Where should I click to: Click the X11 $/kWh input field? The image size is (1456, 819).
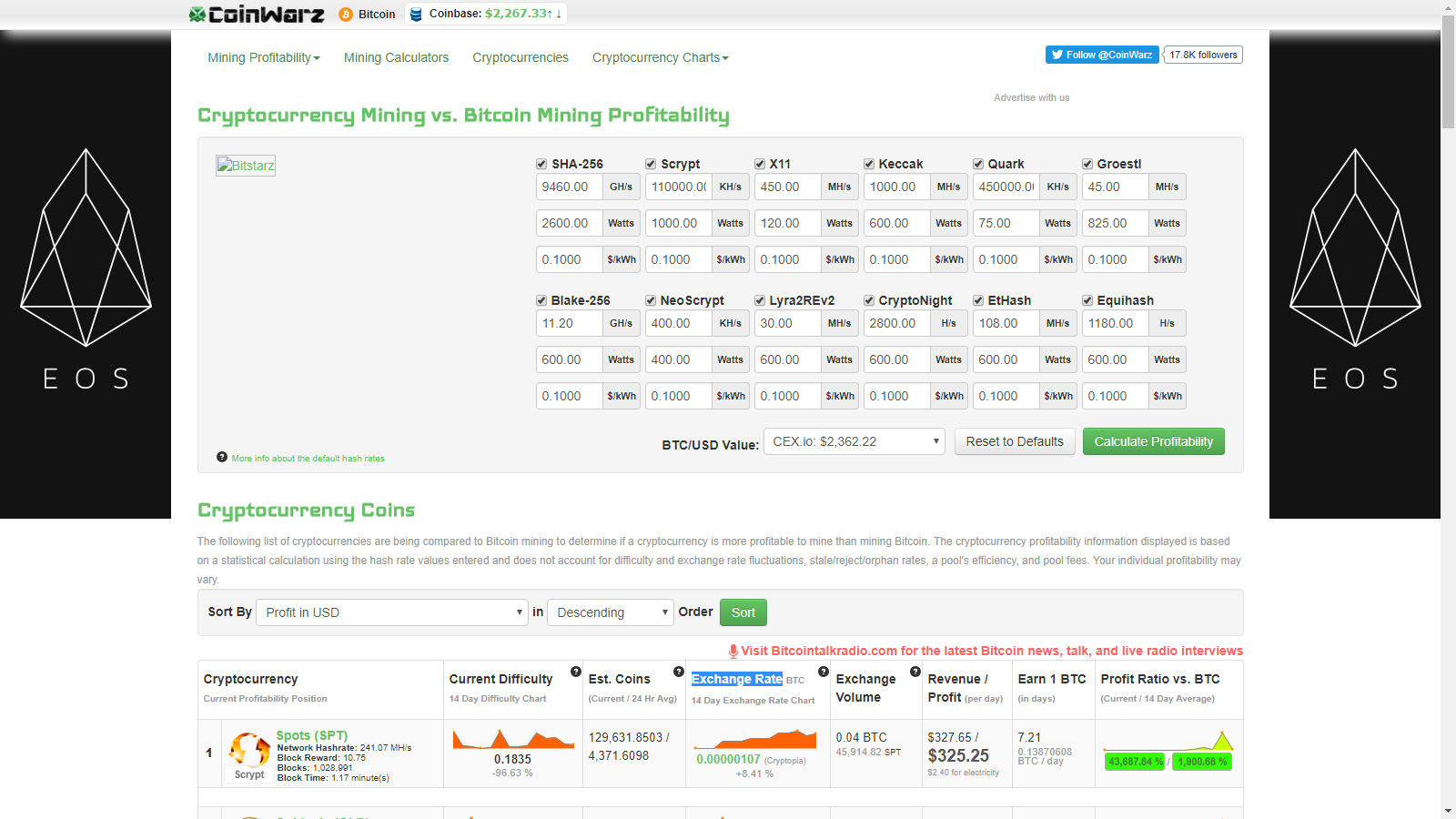pyautogui.click(x=788, y=259)
